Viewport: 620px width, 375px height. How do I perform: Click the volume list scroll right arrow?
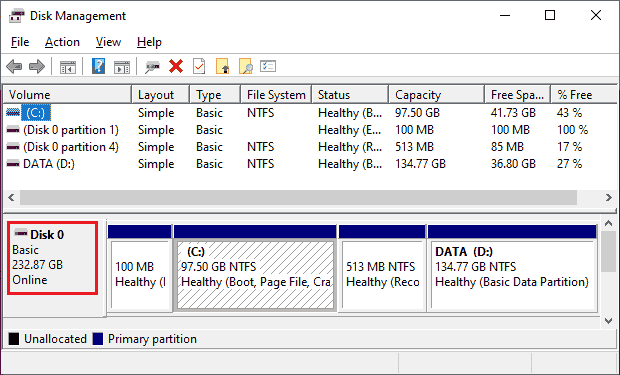(609, 197)
